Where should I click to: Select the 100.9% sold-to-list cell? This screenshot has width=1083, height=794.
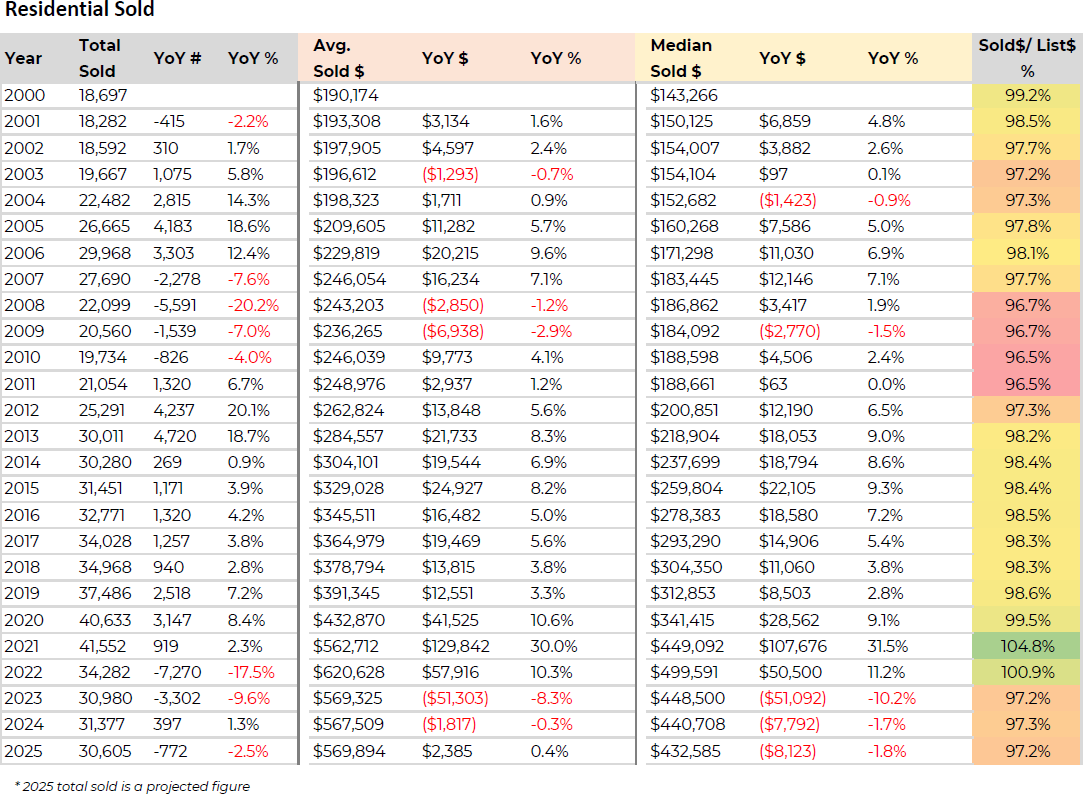[1027, 672]
